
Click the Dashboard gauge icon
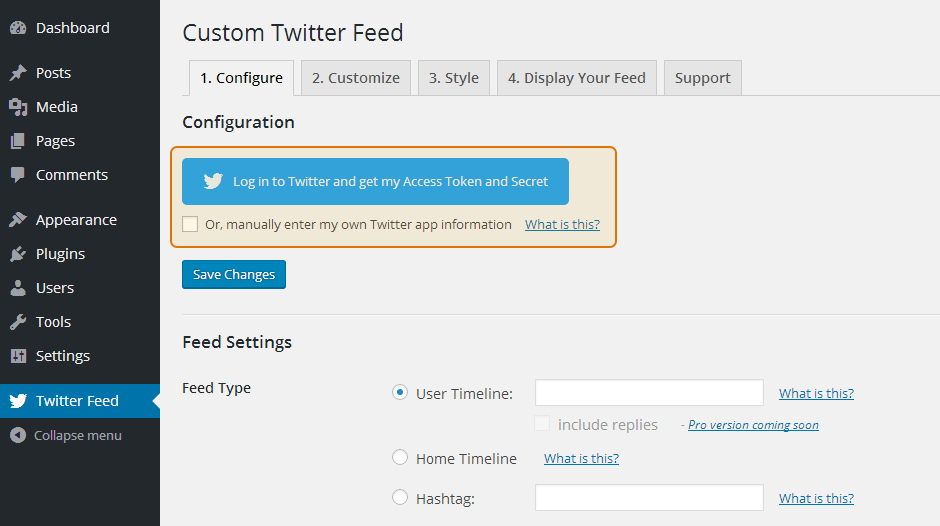(x=18, y=28)
